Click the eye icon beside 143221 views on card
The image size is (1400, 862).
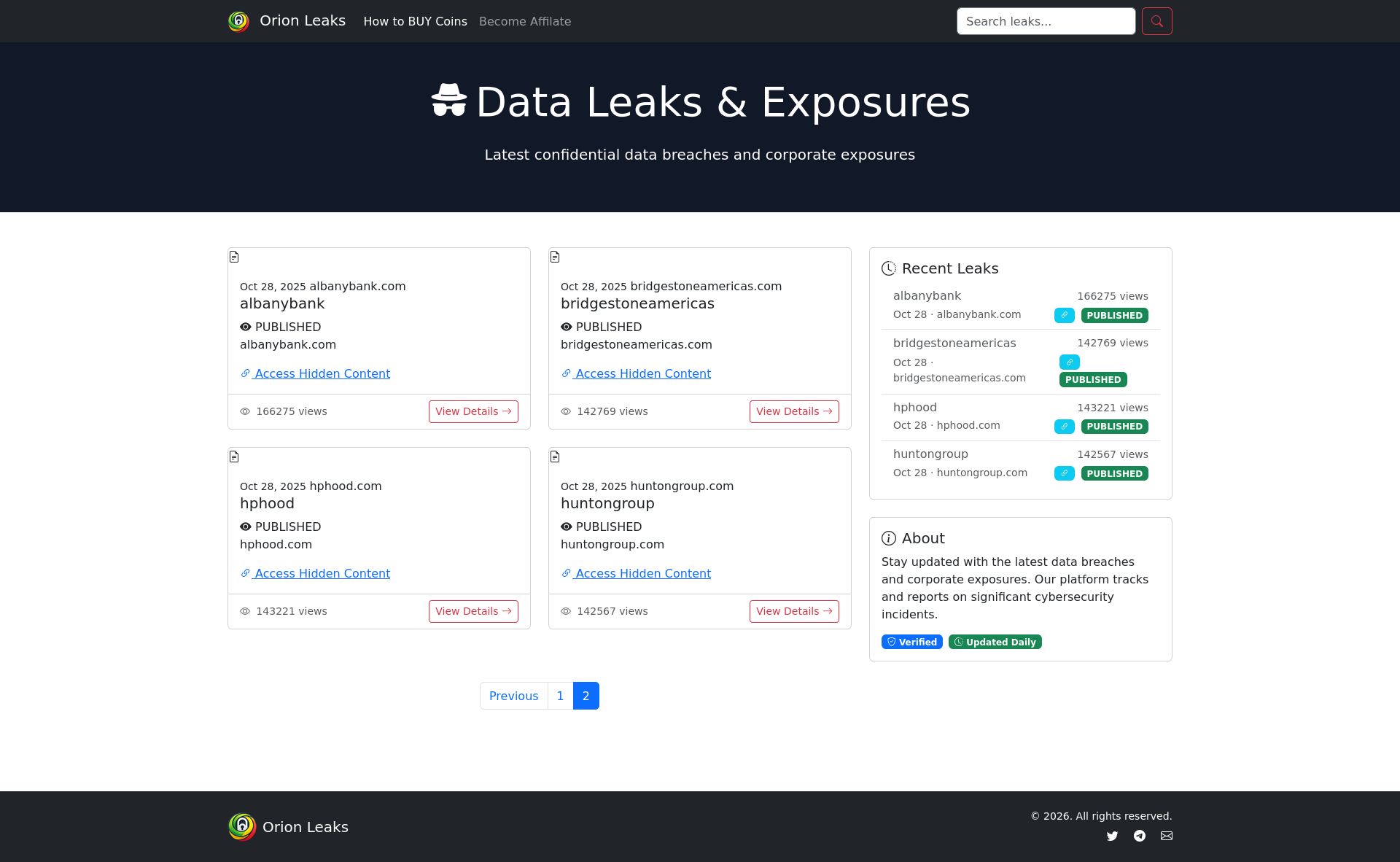pos(245,611)
